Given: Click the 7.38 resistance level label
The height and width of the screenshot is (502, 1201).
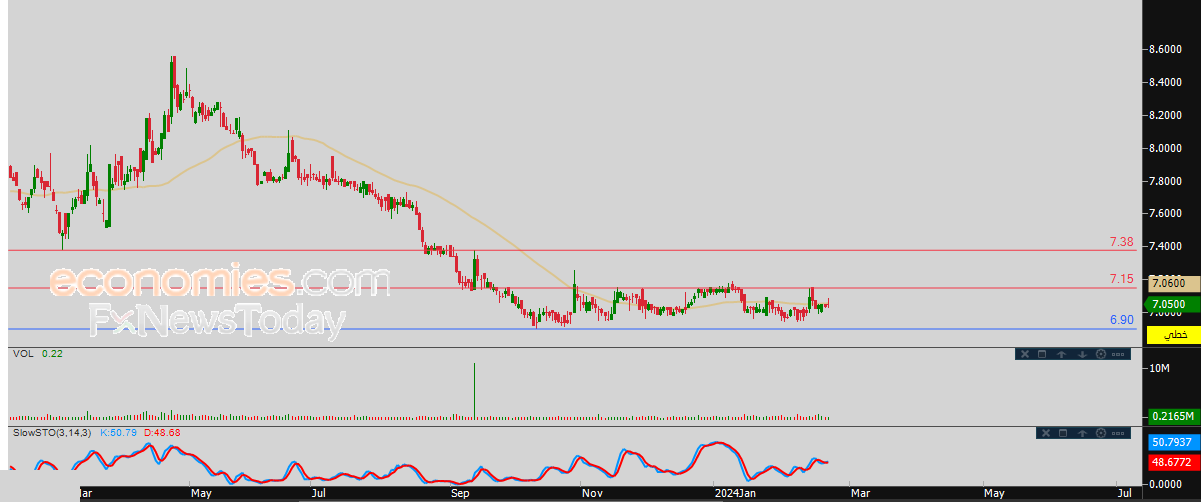Looking at the screenshot, I should tap(1122, 242).
